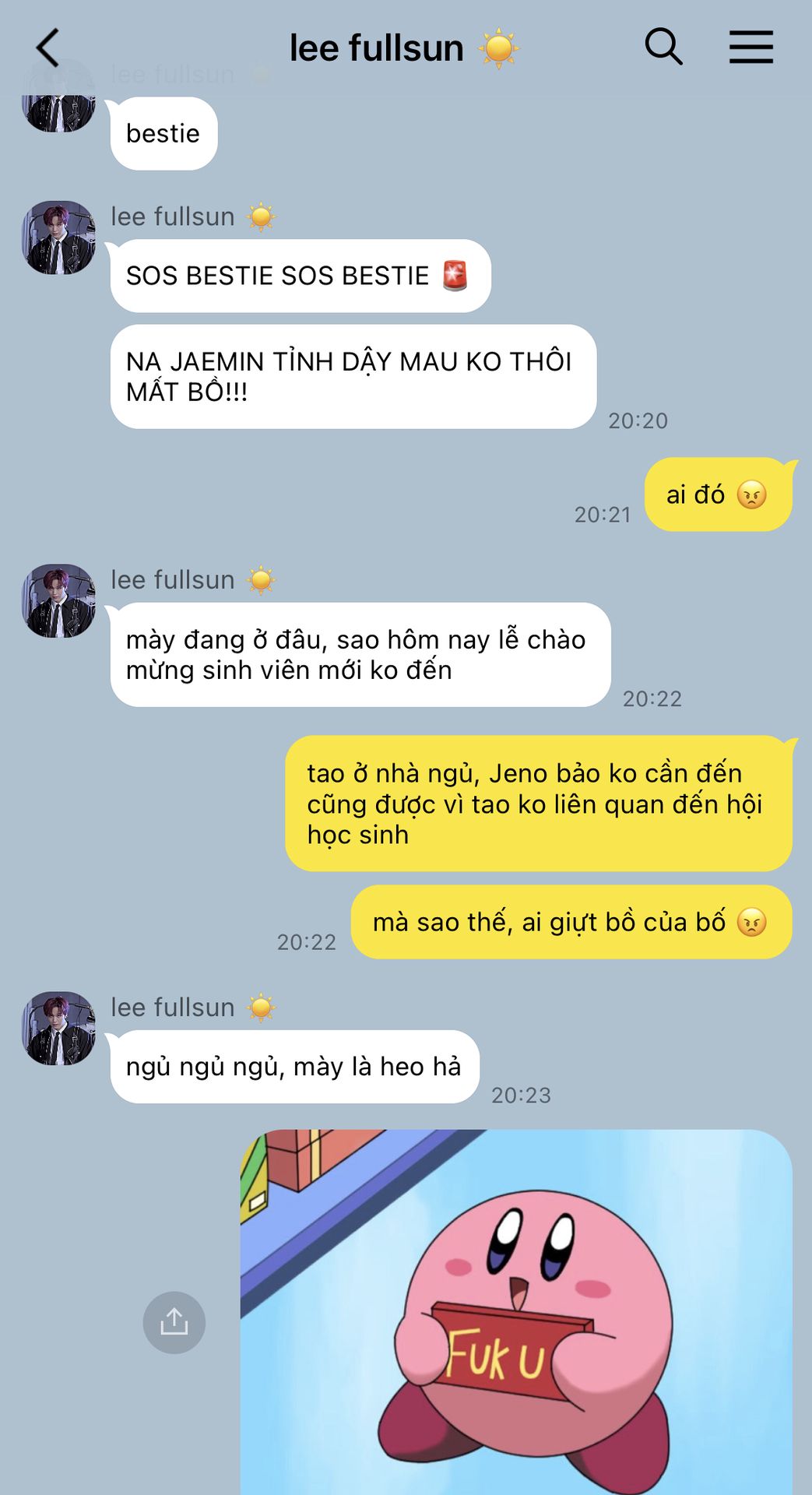Tap 'ngủ ngủ ngủ, mày là heo hả' bubble
The image size is (812, 1495).
pos(294,1067)
